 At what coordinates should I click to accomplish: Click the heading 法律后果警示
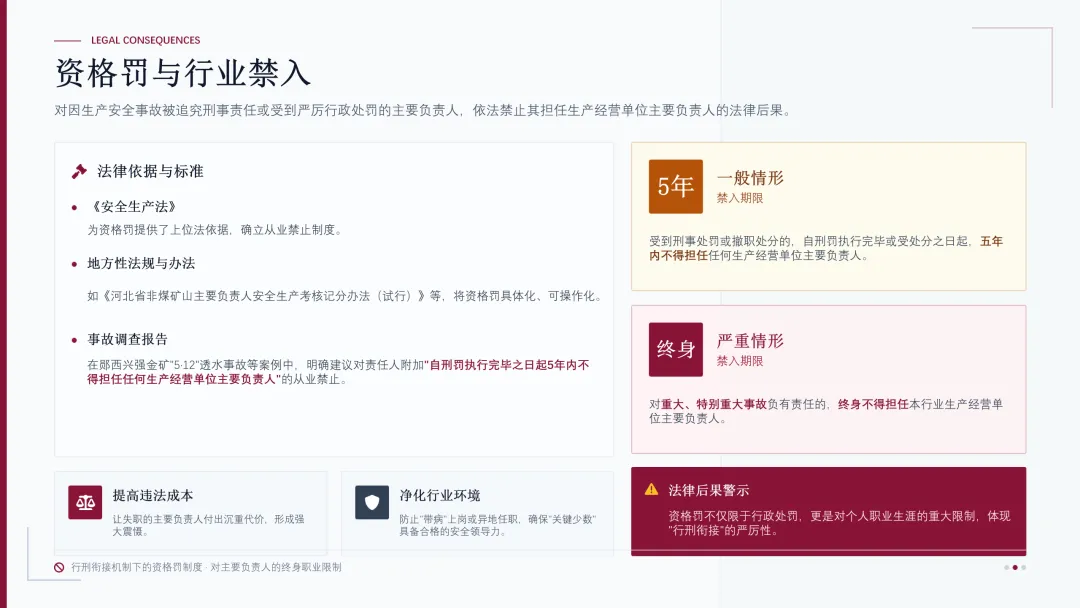point(709,490)
